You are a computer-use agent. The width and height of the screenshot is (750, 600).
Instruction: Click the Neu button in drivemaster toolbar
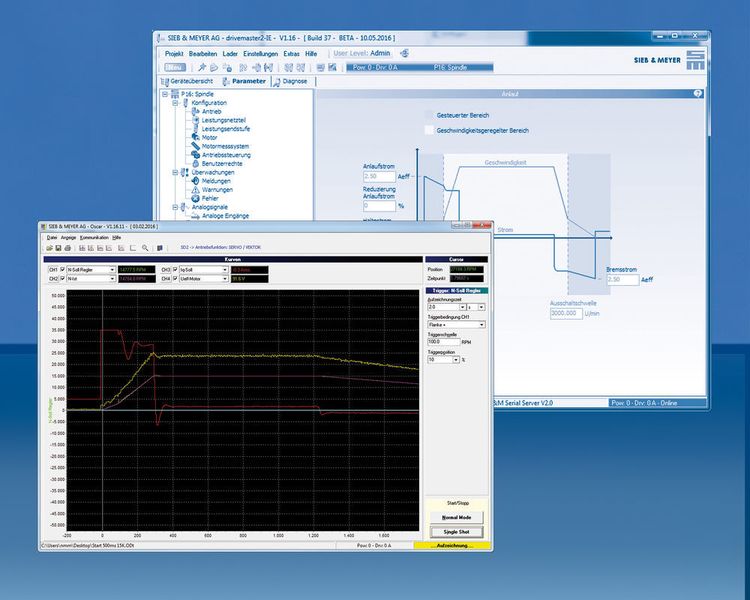[175, 67]
